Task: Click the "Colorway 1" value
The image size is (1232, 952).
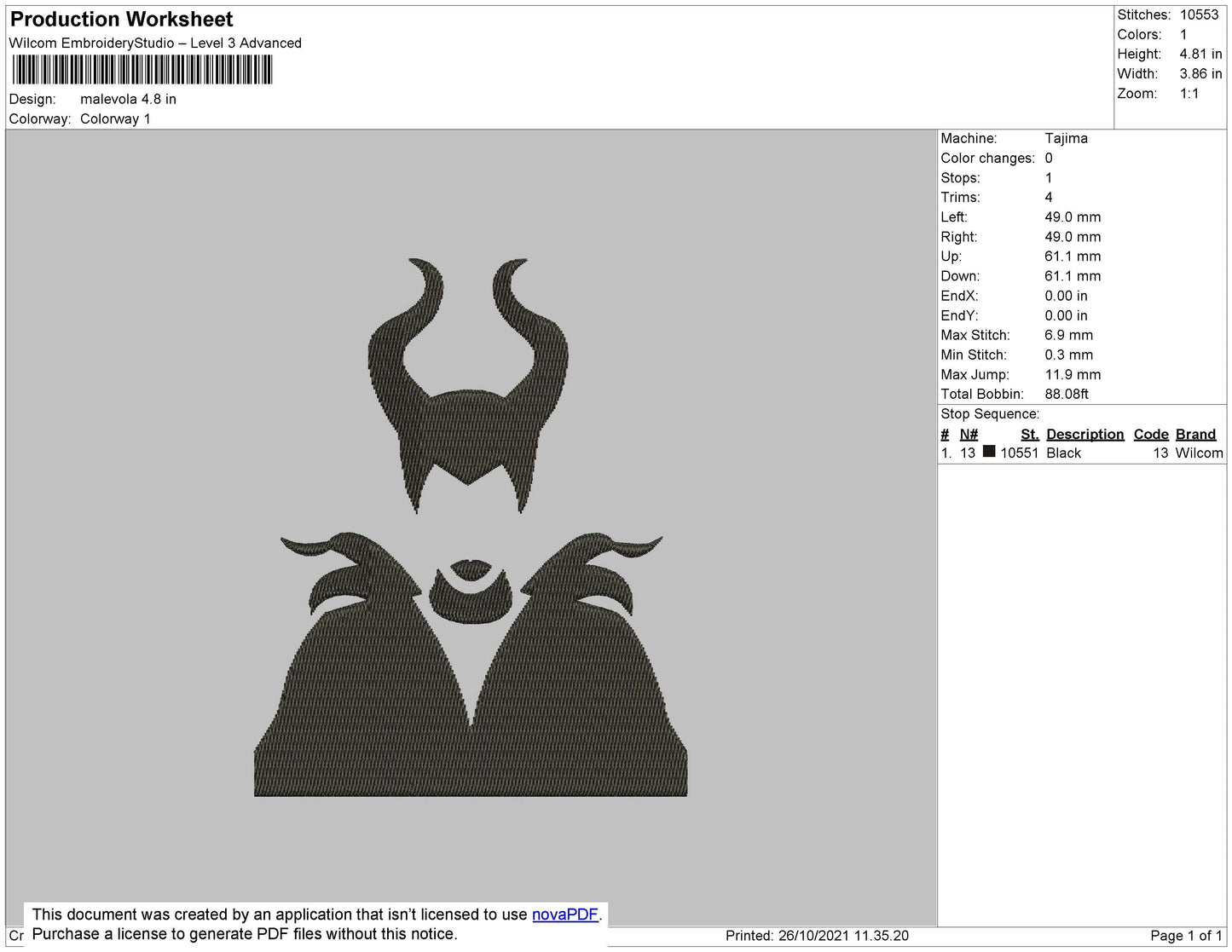Action: point(115,119)
